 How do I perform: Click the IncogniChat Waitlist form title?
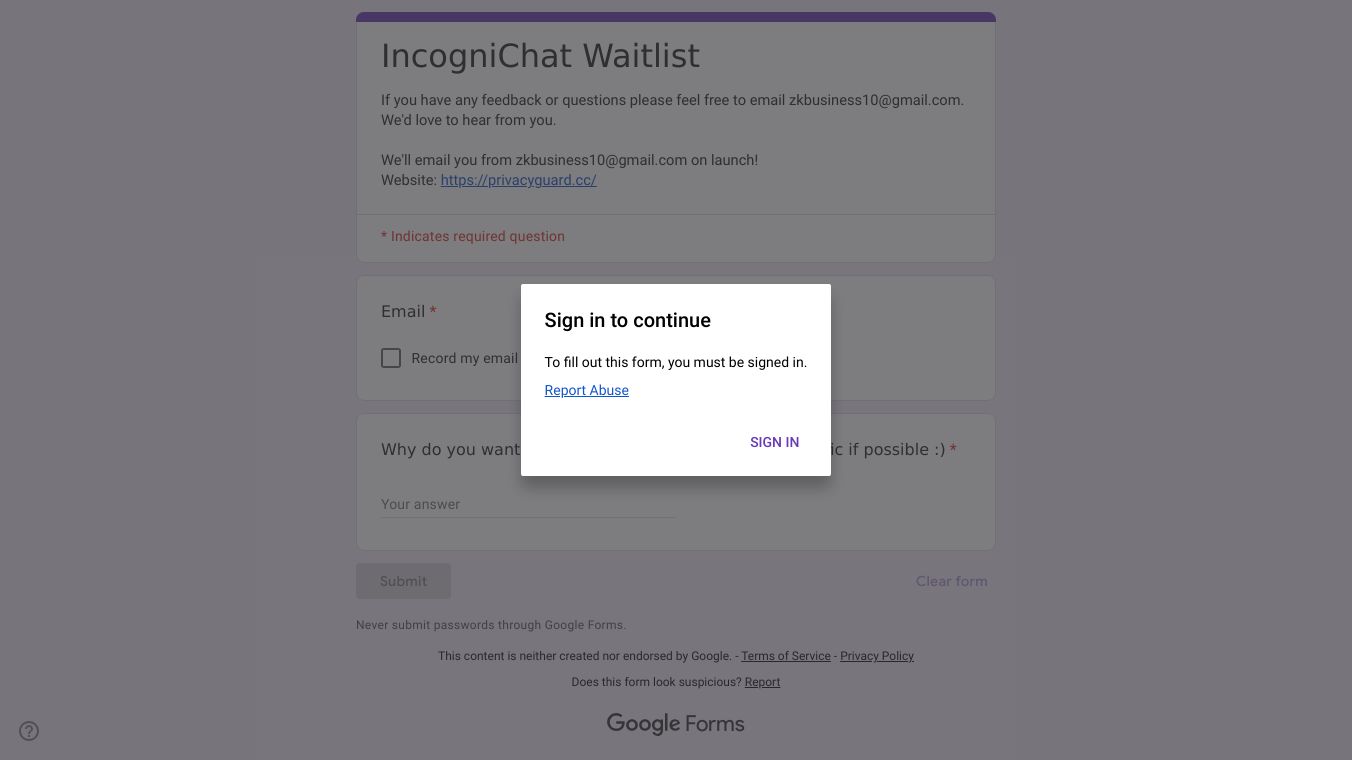click(540, 56)
